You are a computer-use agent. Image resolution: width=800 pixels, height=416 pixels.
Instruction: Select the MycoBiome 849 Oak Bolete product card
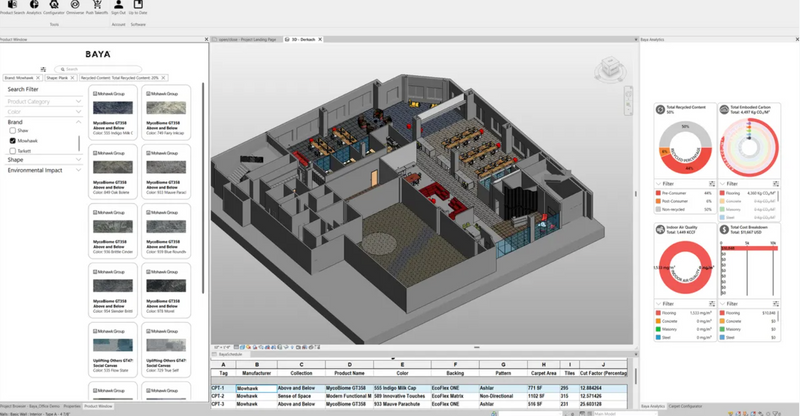(x=113, y=172)
